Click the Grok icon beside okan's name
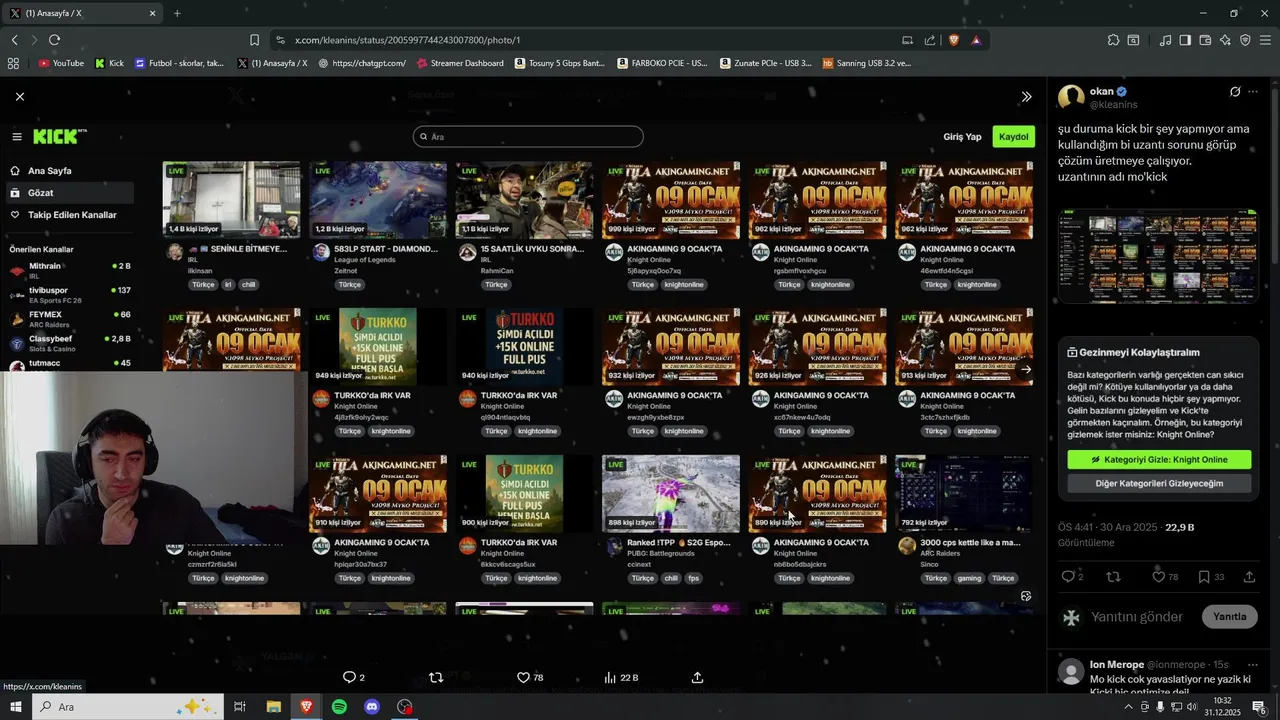1280x720 pixels. tap(1235, 92)
